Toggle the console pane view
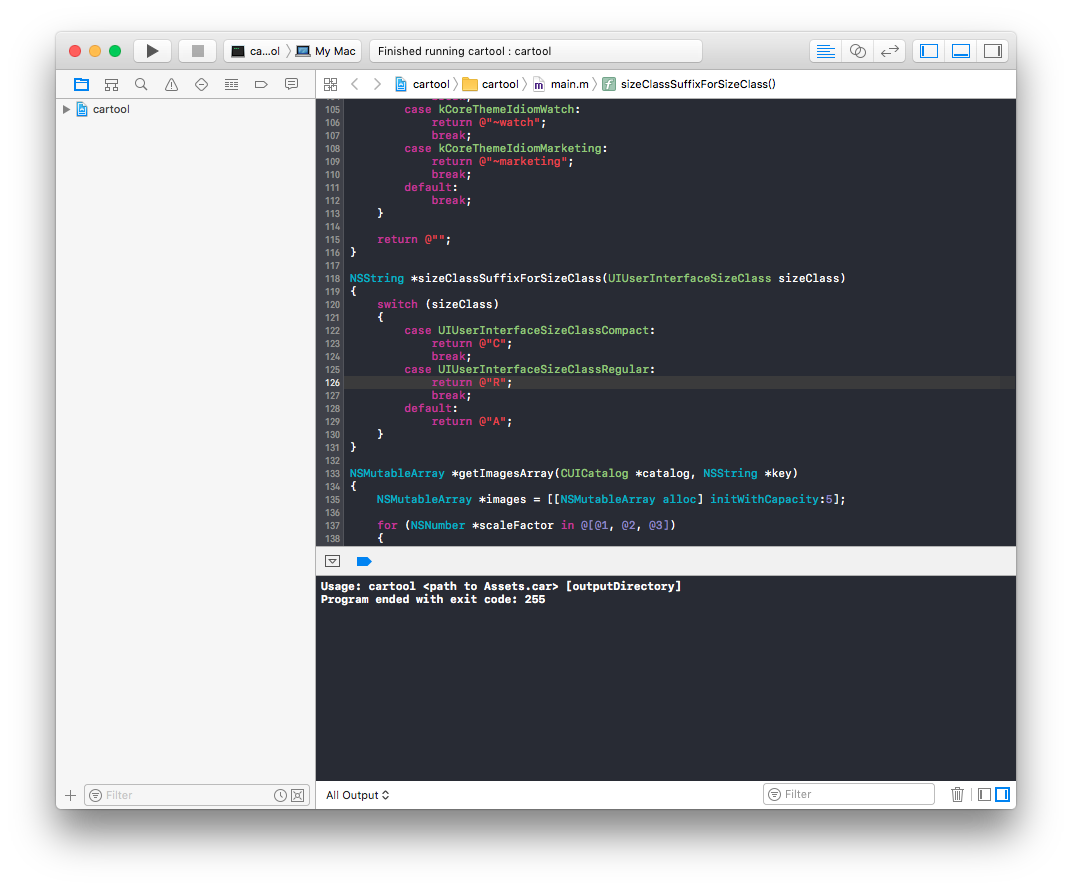 1002,795
